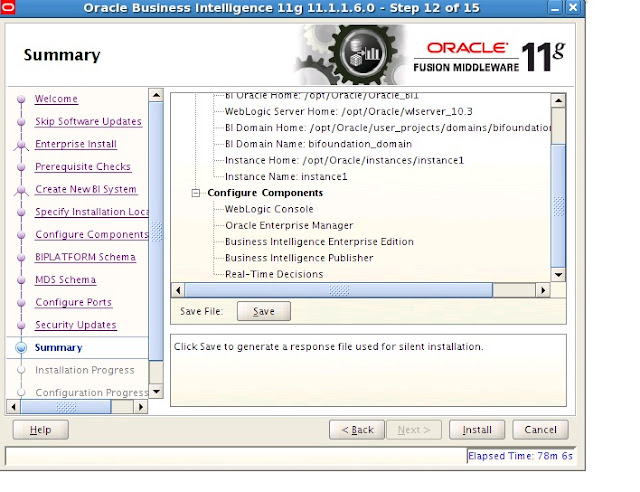The width and height of the screenshot is (640, 492).
Task: Click the Configure Ports step bullet icon
Action: (x=21, y=303)
